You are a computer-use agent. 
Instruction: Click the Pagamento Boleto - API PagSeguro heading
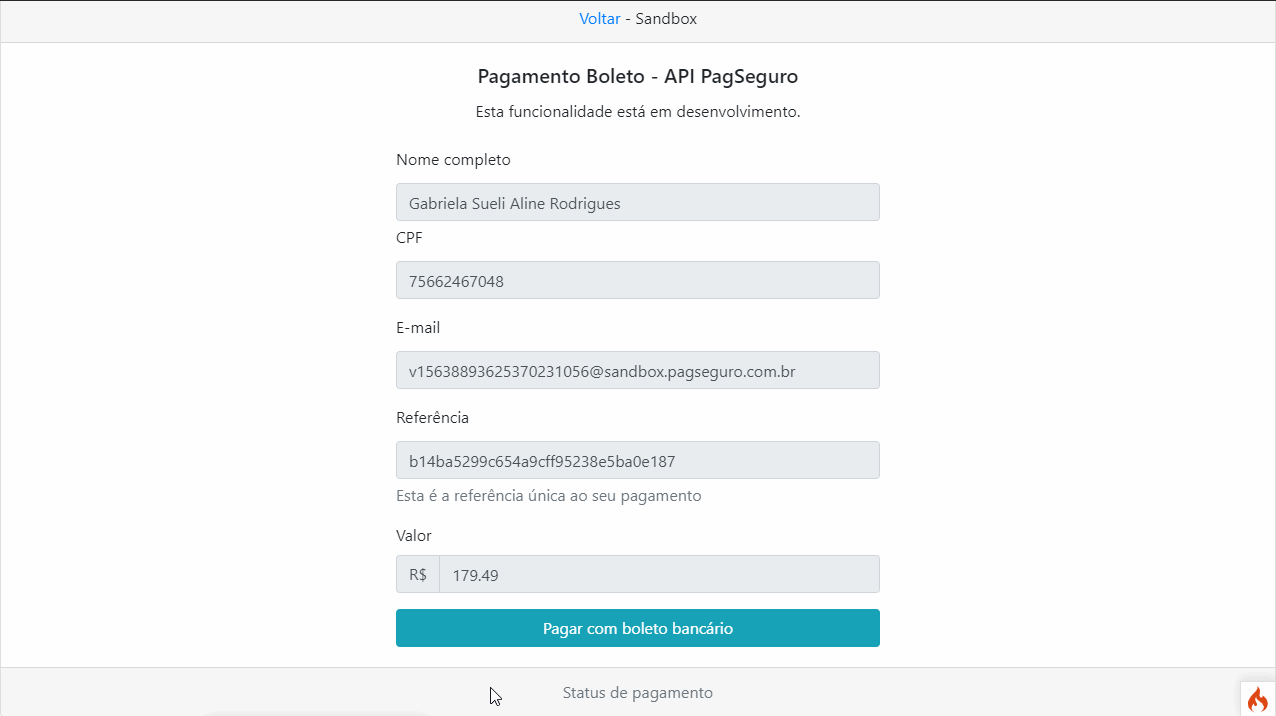pos(638,76)
